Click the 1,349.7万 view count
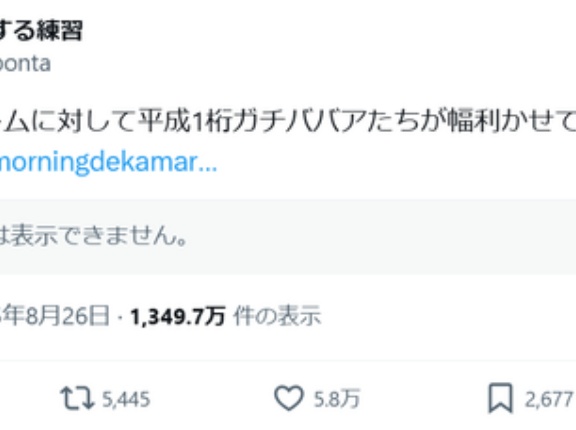This screenshot has height=430, width=576. tap(178, 317)
